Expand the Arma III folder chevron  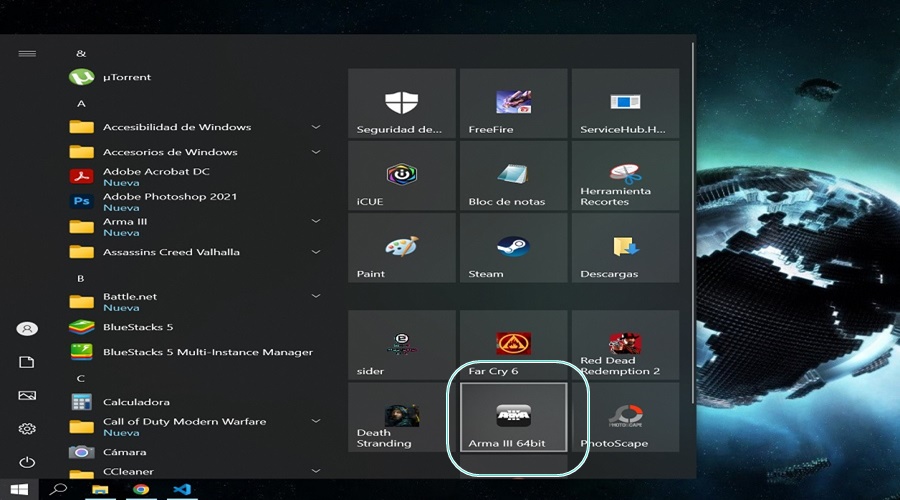316,221
